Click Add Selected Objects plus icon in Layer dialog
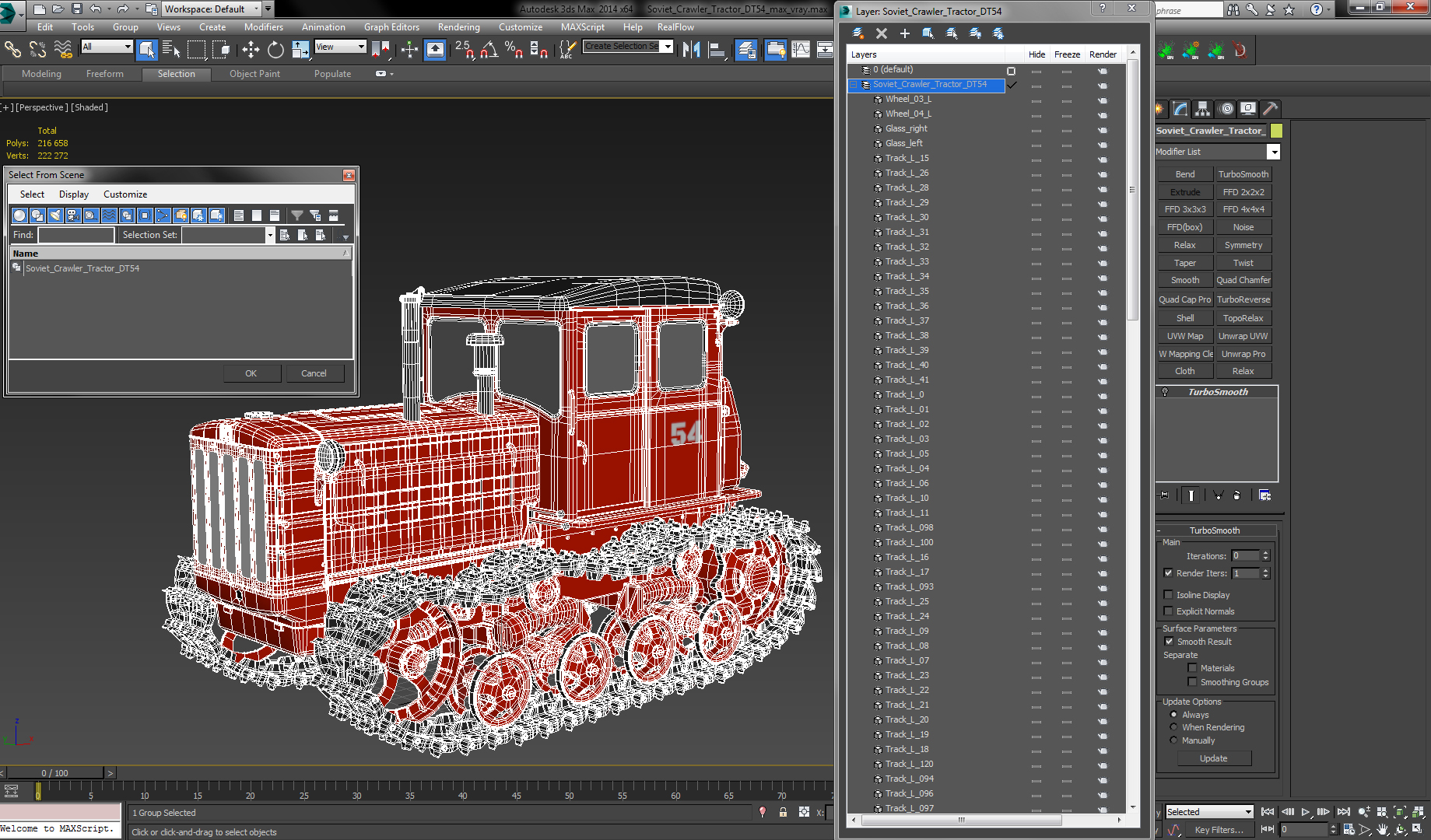 [905, 33]
